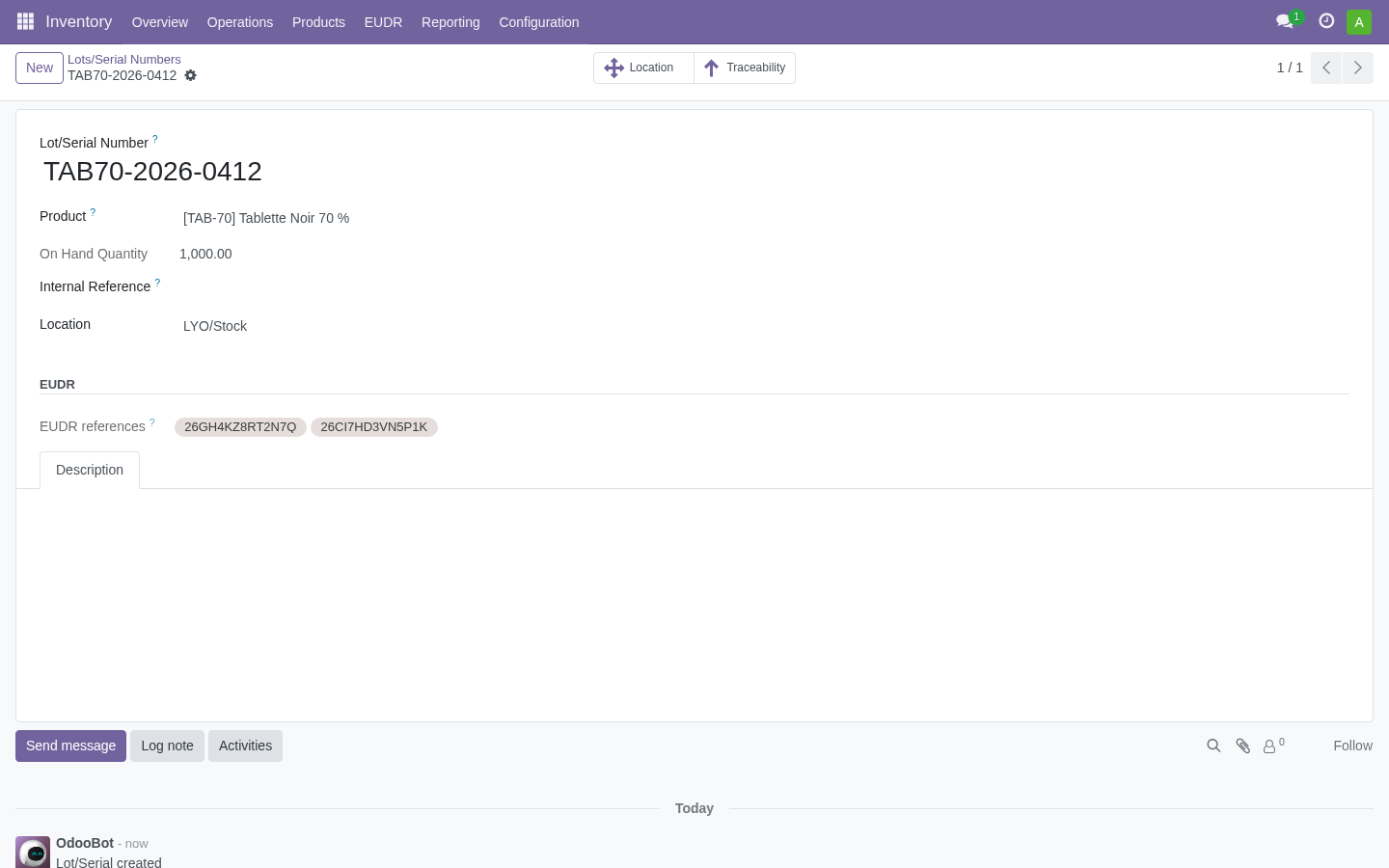The width and height of the screenshot is (1389, 868).
Task: Go to the previous record arrow
Action: tap(1326, 68)
